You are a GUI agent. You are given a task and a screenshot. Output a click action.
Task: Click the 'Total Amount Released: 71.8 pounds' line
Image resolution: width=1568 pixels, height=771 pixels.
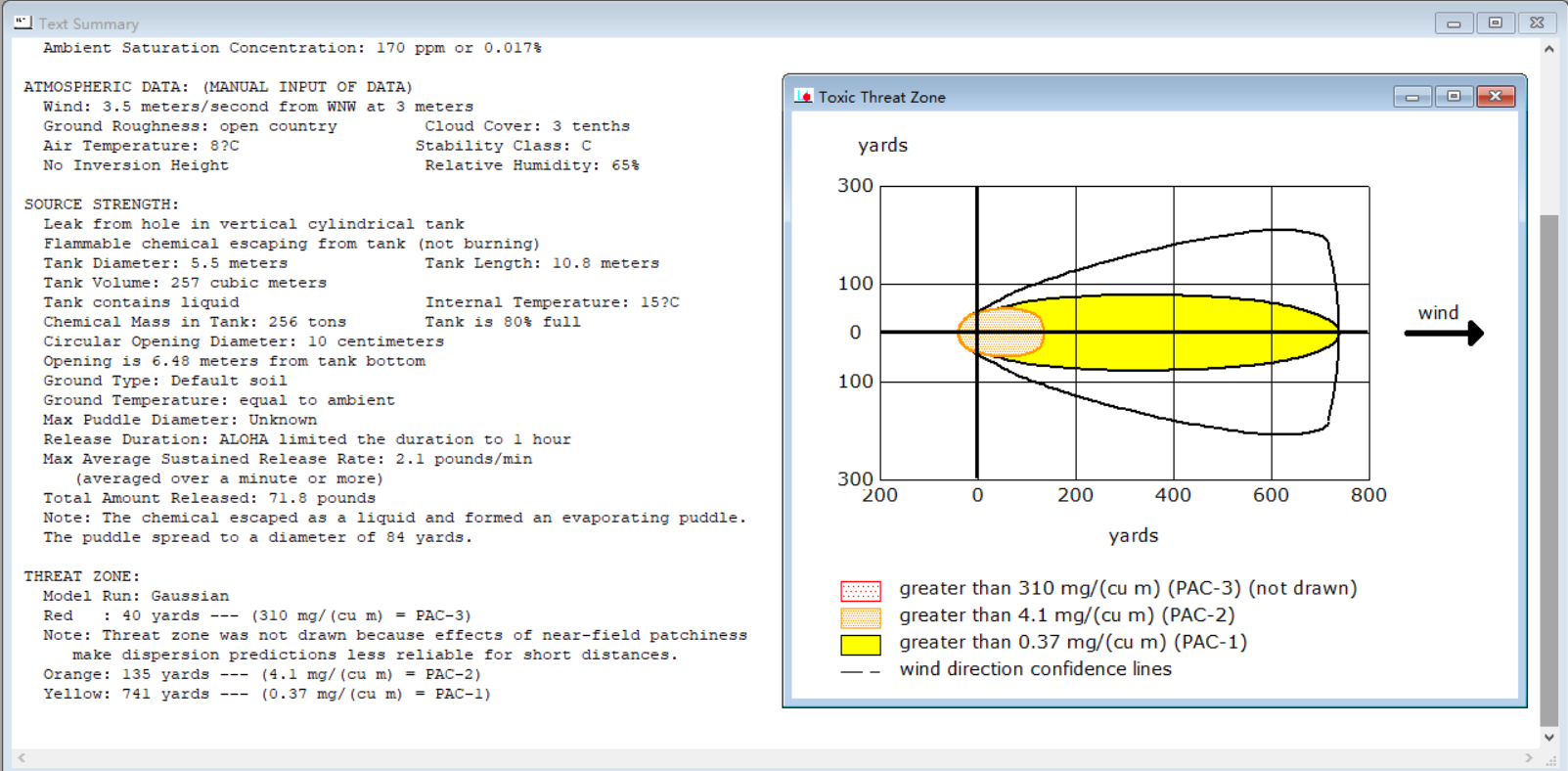click(209, 498)
